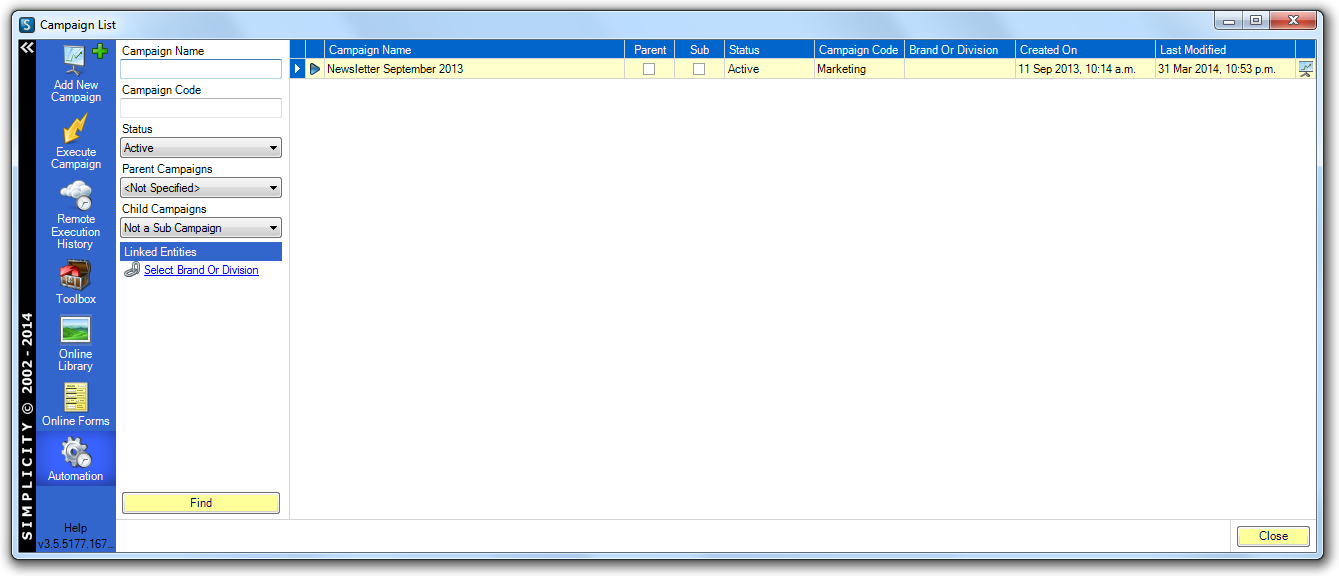The height and width of the screenshot is (576, 1339).
Task: Sort by Campaign Name column header
Action: (475, 49)
